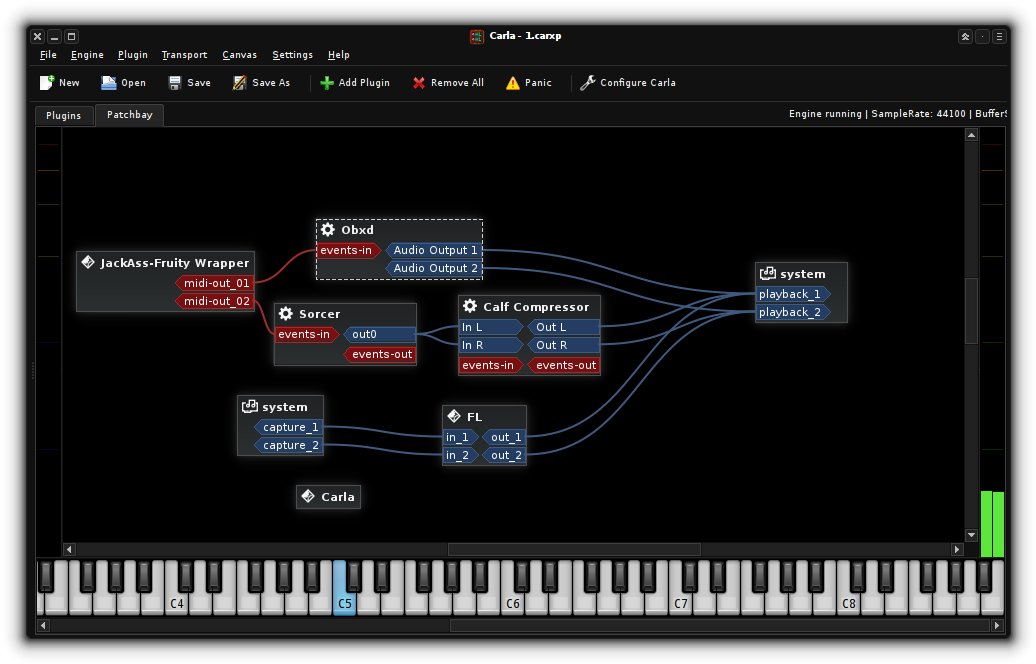This screenshot has width=1036, height=664.
Task: Select the playback_1 port on system node
Action: pyautogui.click(x=791, y=294)
